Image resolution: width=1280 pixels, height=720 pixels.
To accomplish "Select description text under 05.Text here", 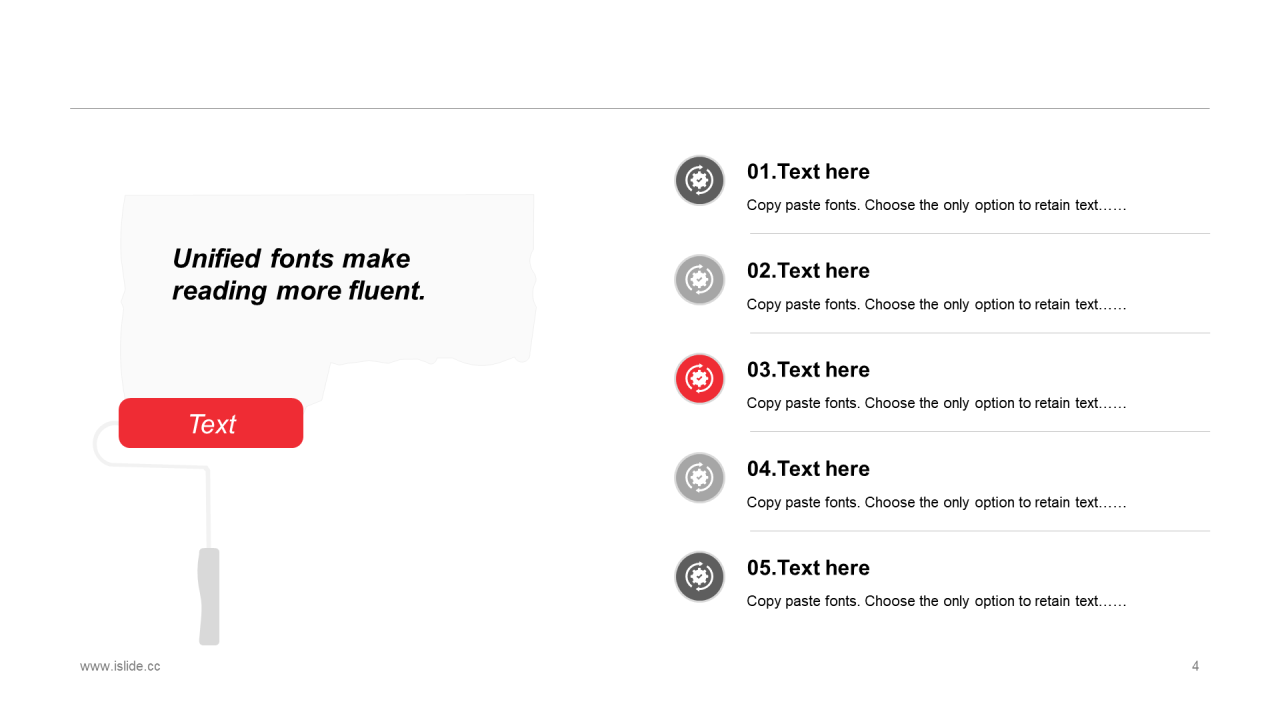I will pyautogui.click(x=936, y=602).
